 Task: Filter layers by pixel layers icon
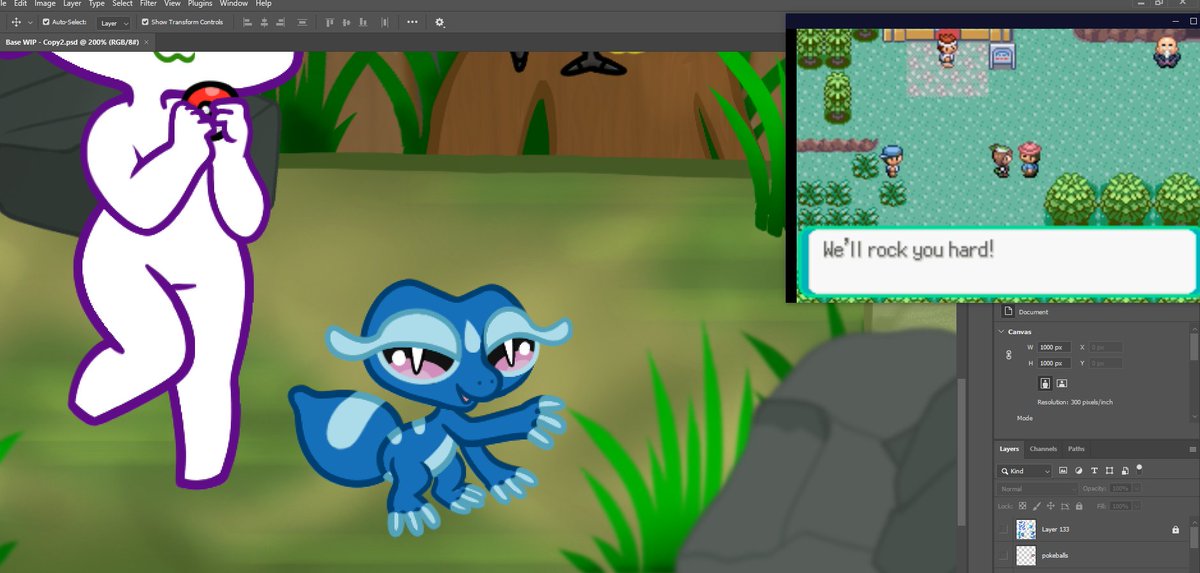point(1063,470)
